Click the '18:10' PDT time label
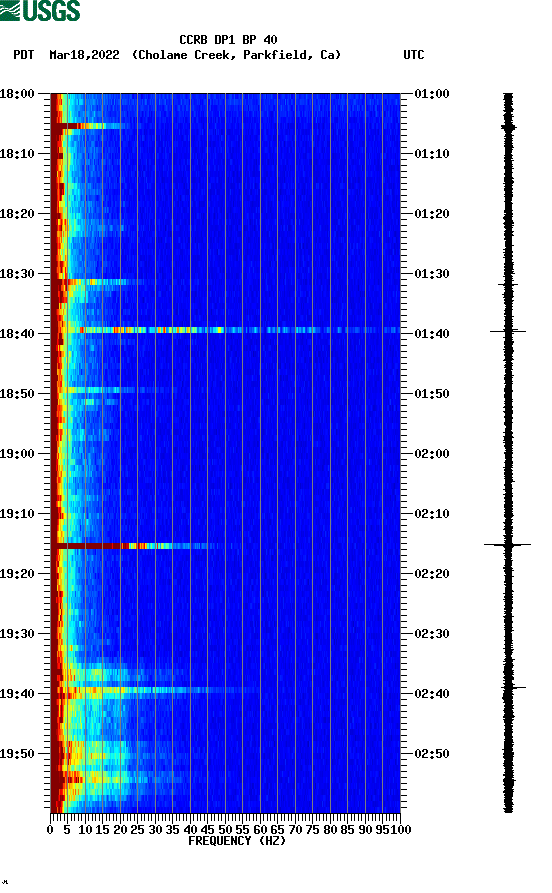The image size is (552, 893). (x=17, y=154)
